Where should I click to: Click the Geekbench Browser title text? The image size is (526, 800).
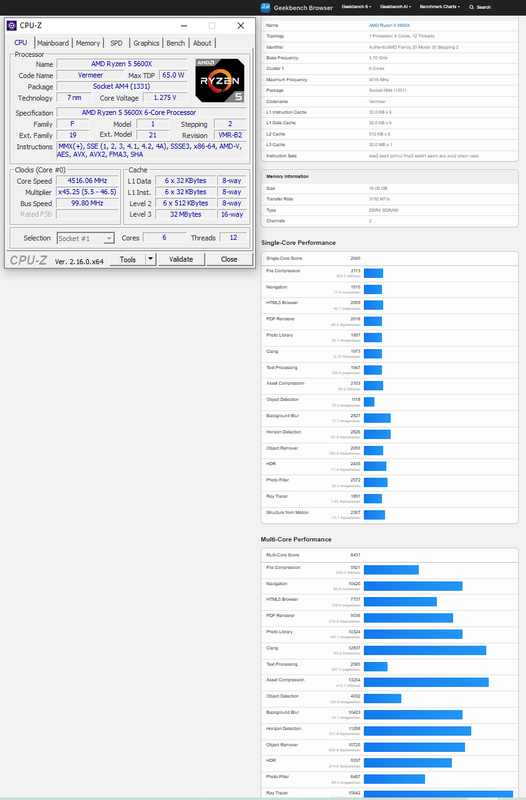tap(303, 8)
